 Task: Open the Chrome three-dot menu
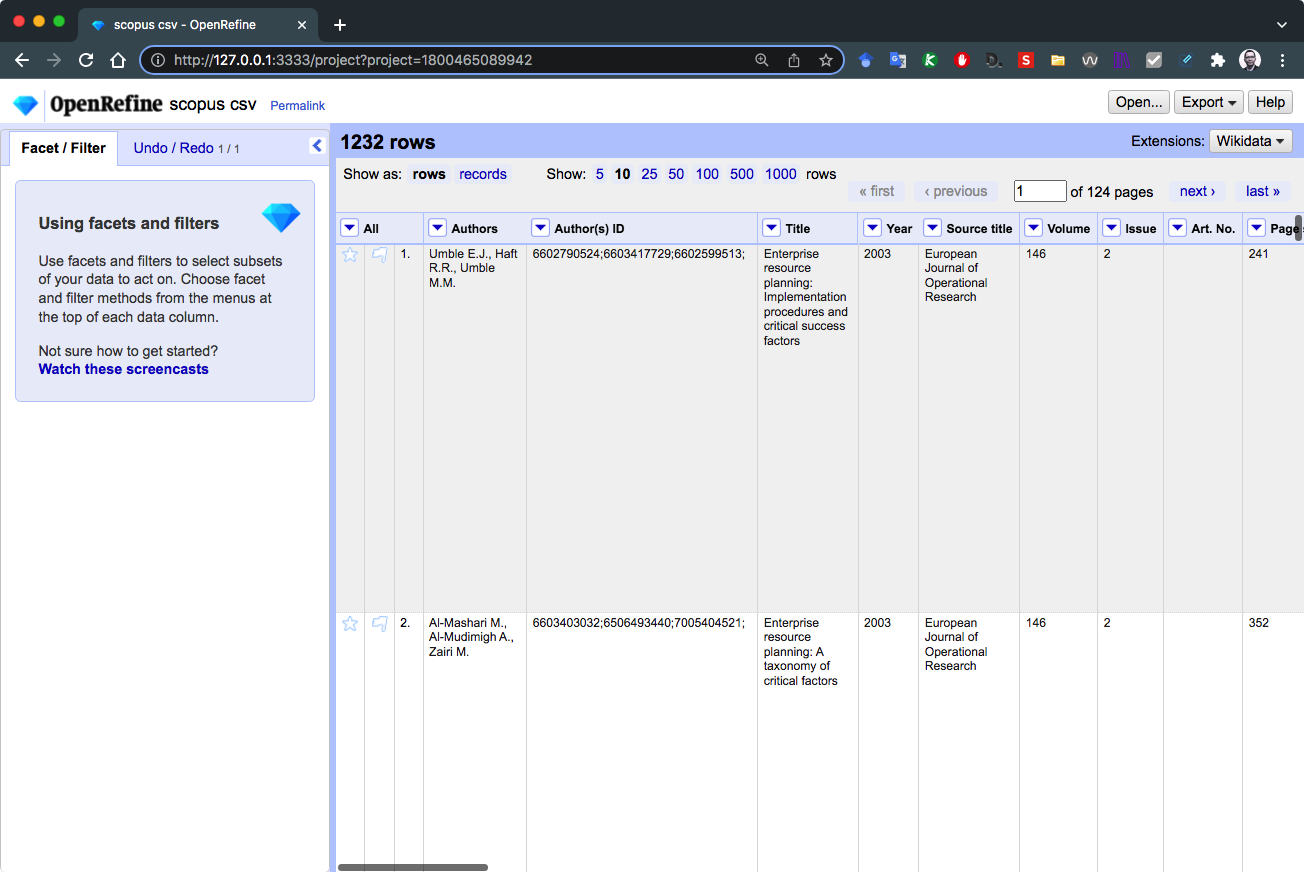(1283, 60)
